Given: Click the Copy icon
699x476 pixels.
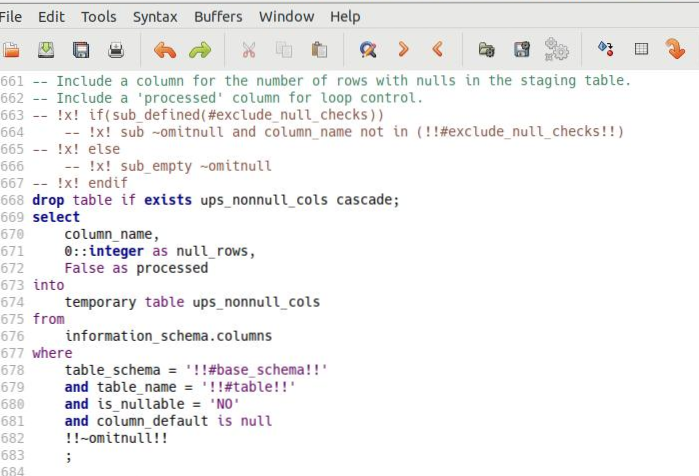Looking at the screenshot, I should (x=284, y=49).
